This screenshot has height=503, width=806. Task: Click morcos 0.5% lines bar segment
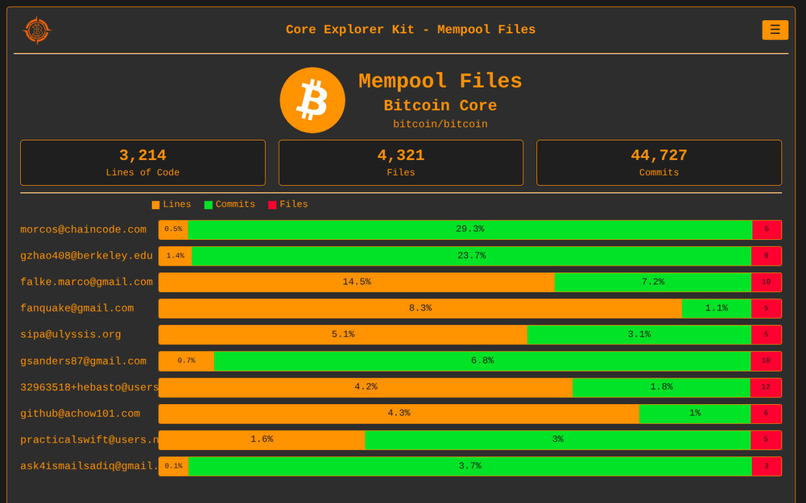(x=173, y=230)
